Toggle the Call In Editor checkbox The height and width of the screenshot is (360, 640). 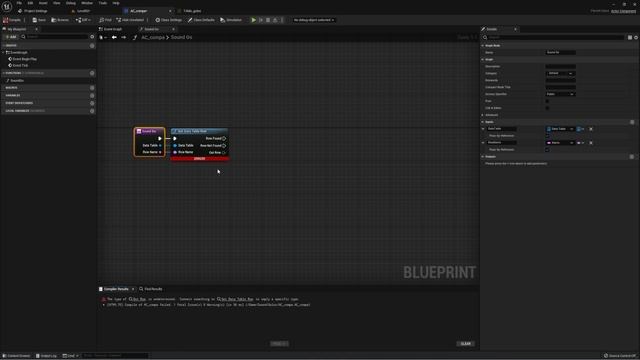[547, 108]
